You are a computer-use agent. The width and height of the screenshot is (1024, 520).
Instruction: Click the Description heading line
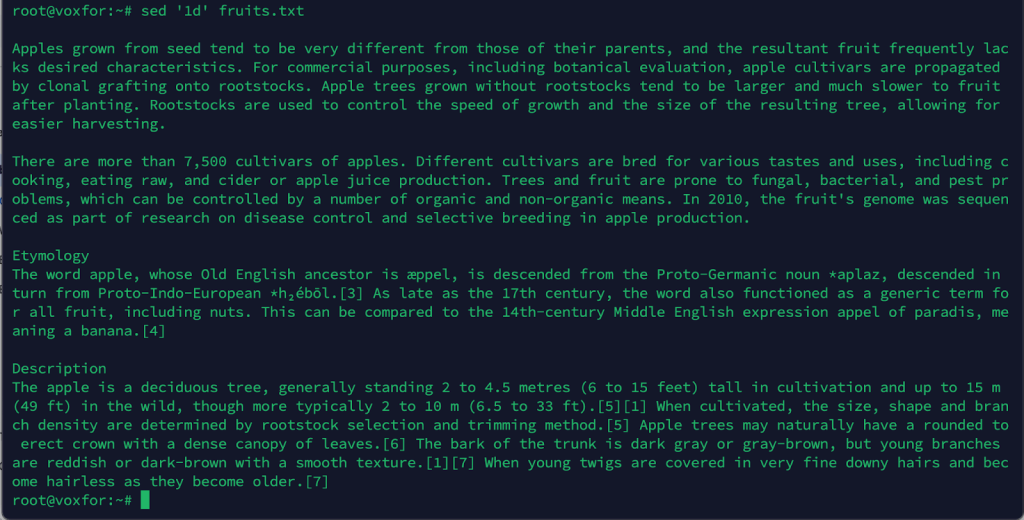59,368
